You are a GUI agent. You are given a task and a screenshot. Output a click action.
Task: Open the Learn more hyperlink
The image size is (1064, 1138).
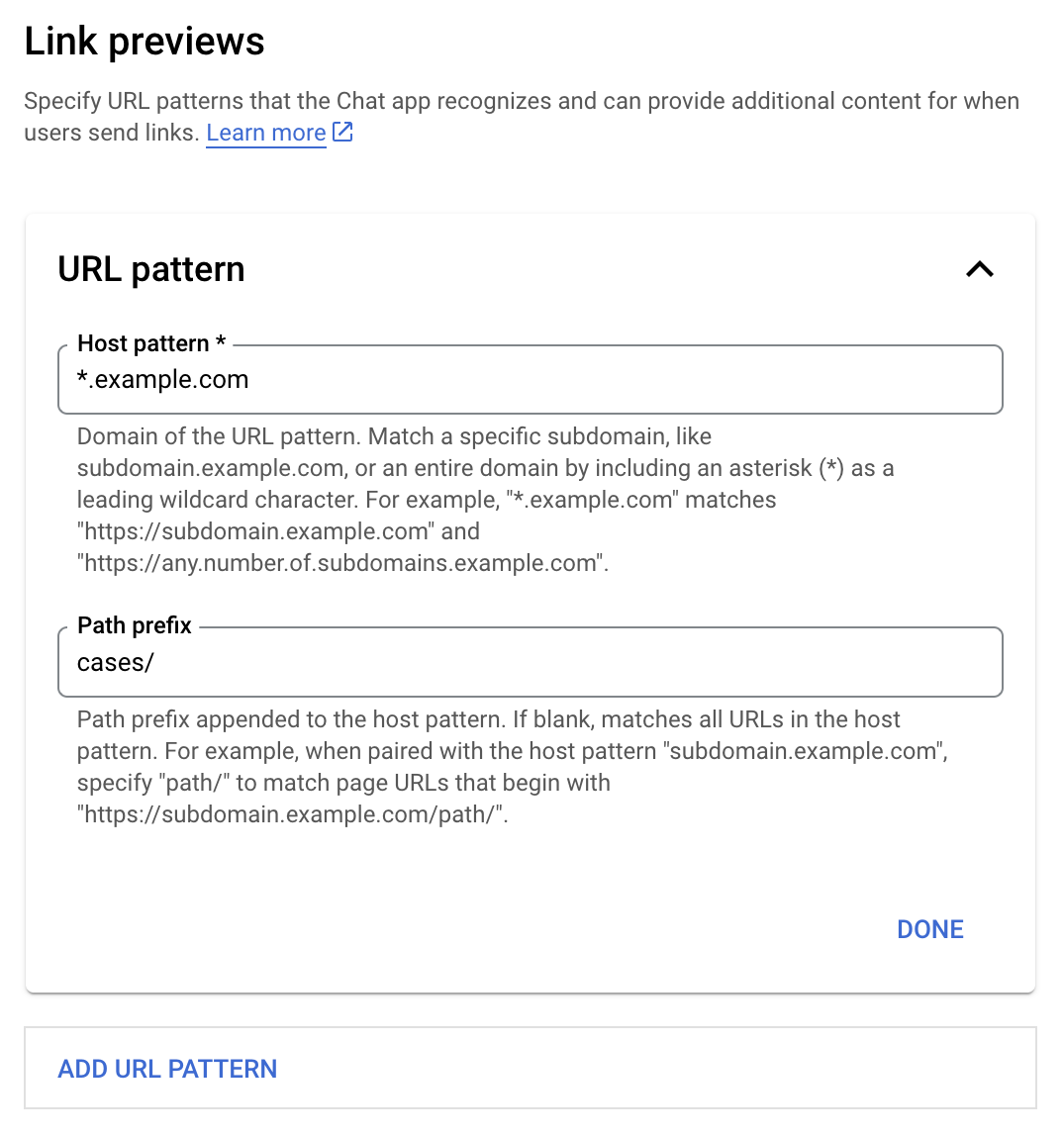pyautogui.click(x=265, y=133)
